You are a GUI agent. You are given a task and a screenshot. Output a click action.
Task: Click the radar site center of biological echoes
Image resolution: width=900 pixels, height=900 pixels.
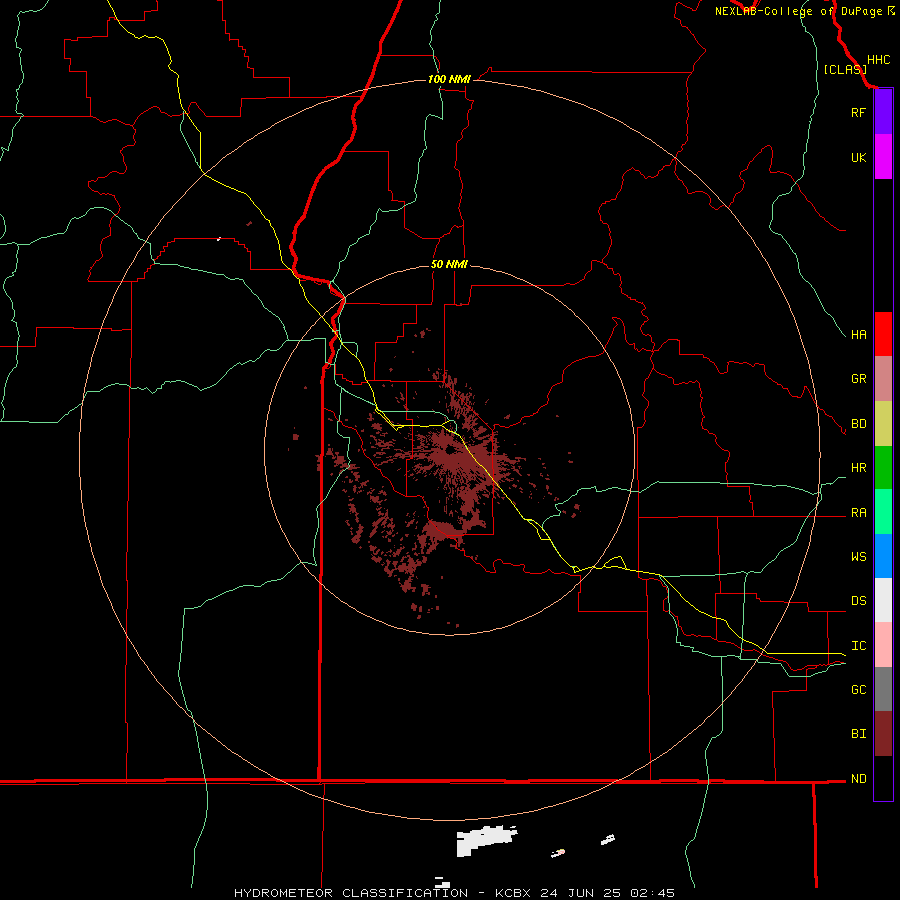[449, 451]
